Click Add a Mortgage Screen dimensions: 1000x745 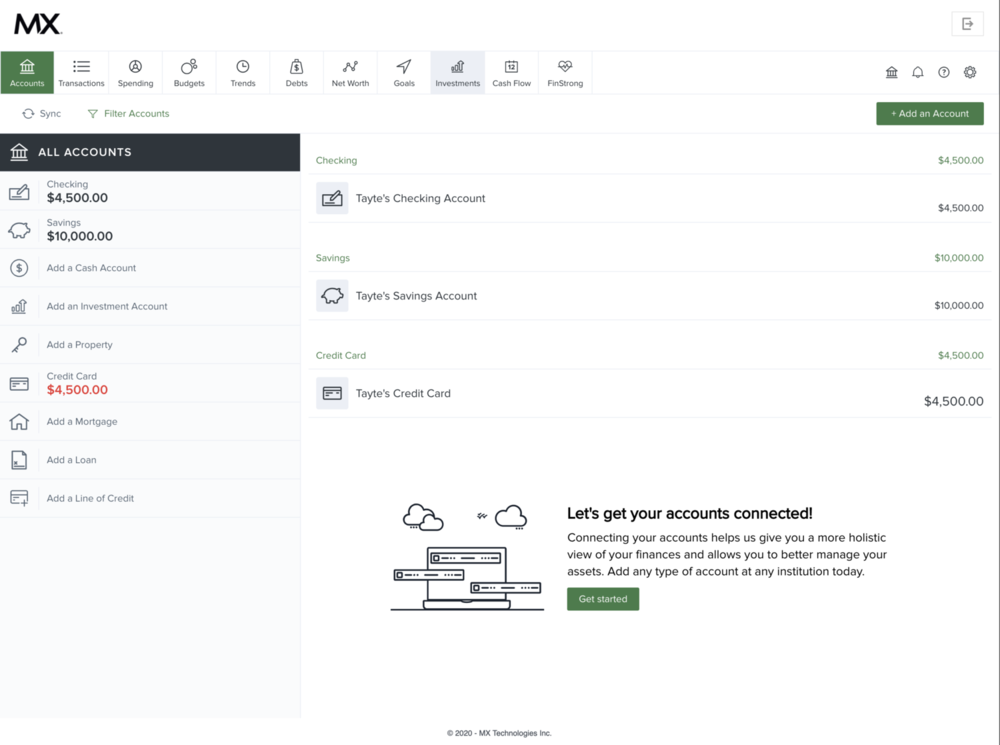[150, 422]
